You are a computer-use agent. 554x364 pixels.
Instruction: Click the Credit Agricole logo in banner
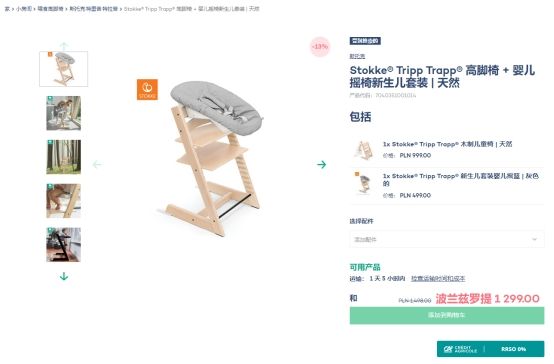(460, 349)
